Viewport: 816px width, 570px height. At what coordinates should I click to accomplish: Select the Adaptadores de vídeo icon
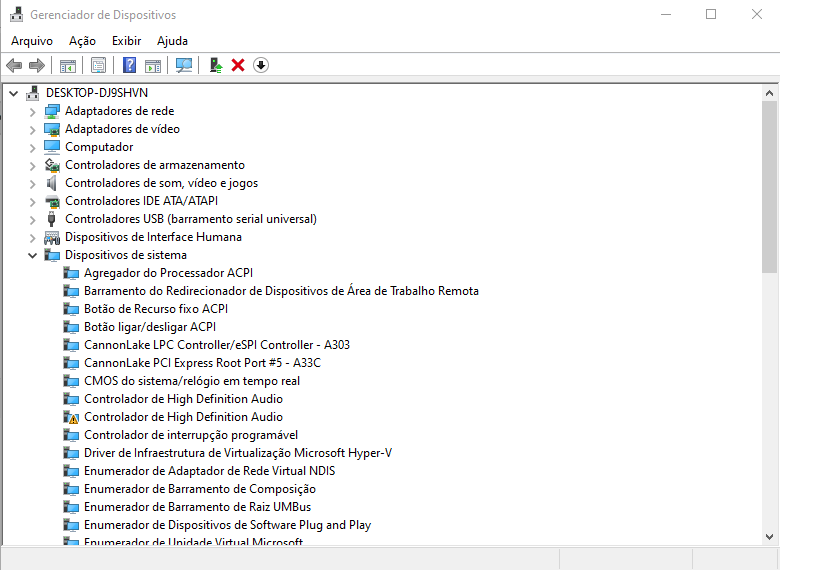click(52, 129)
